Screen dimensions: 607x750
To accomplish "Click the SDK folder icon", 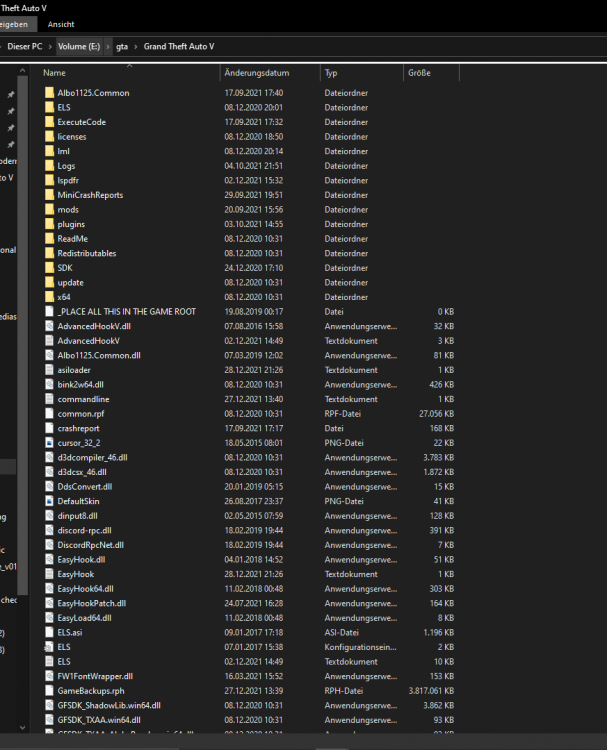I will pos(49,268).
